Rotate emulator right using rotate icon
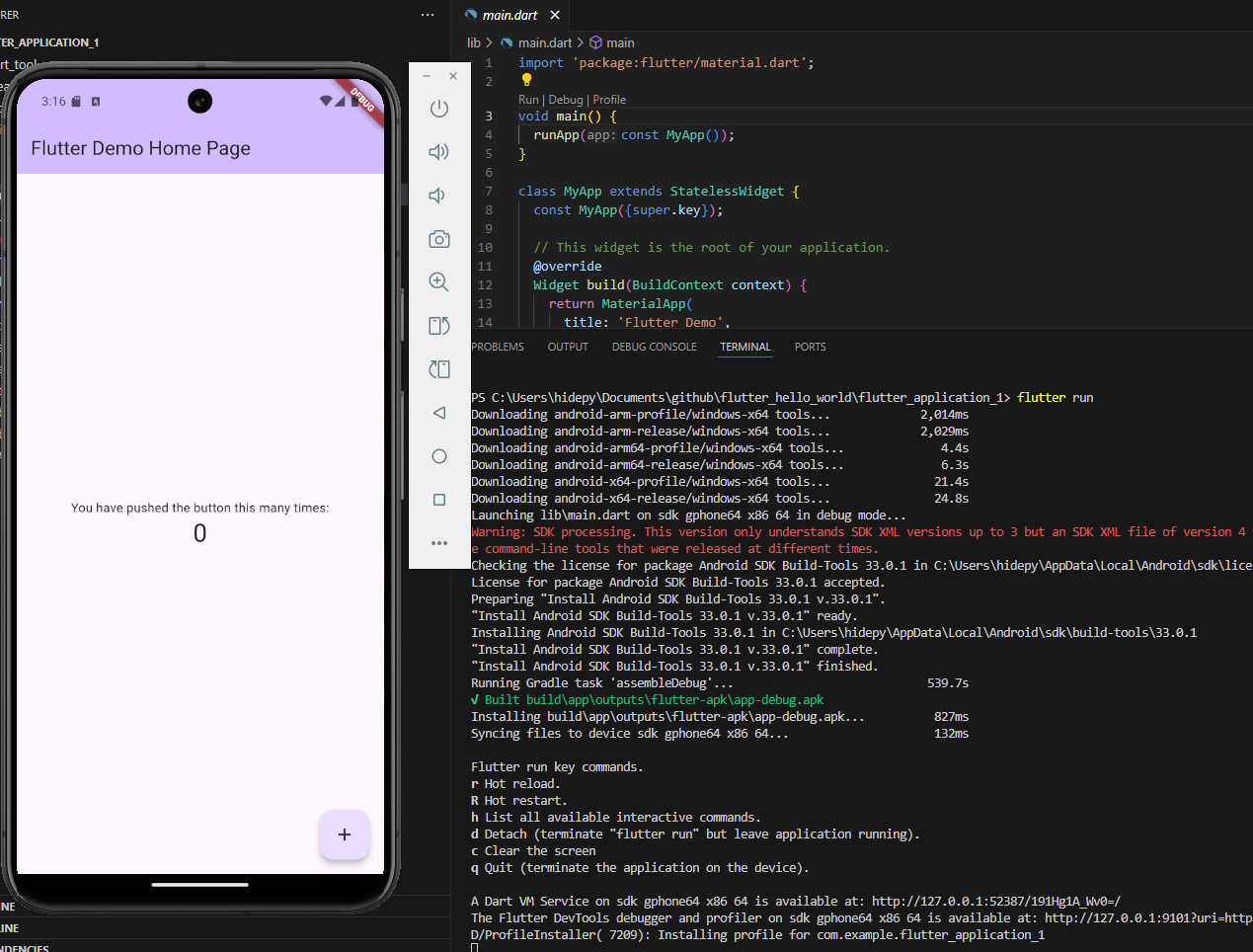The width and height of the screenshot is (1253, 952). pos(439,369)
